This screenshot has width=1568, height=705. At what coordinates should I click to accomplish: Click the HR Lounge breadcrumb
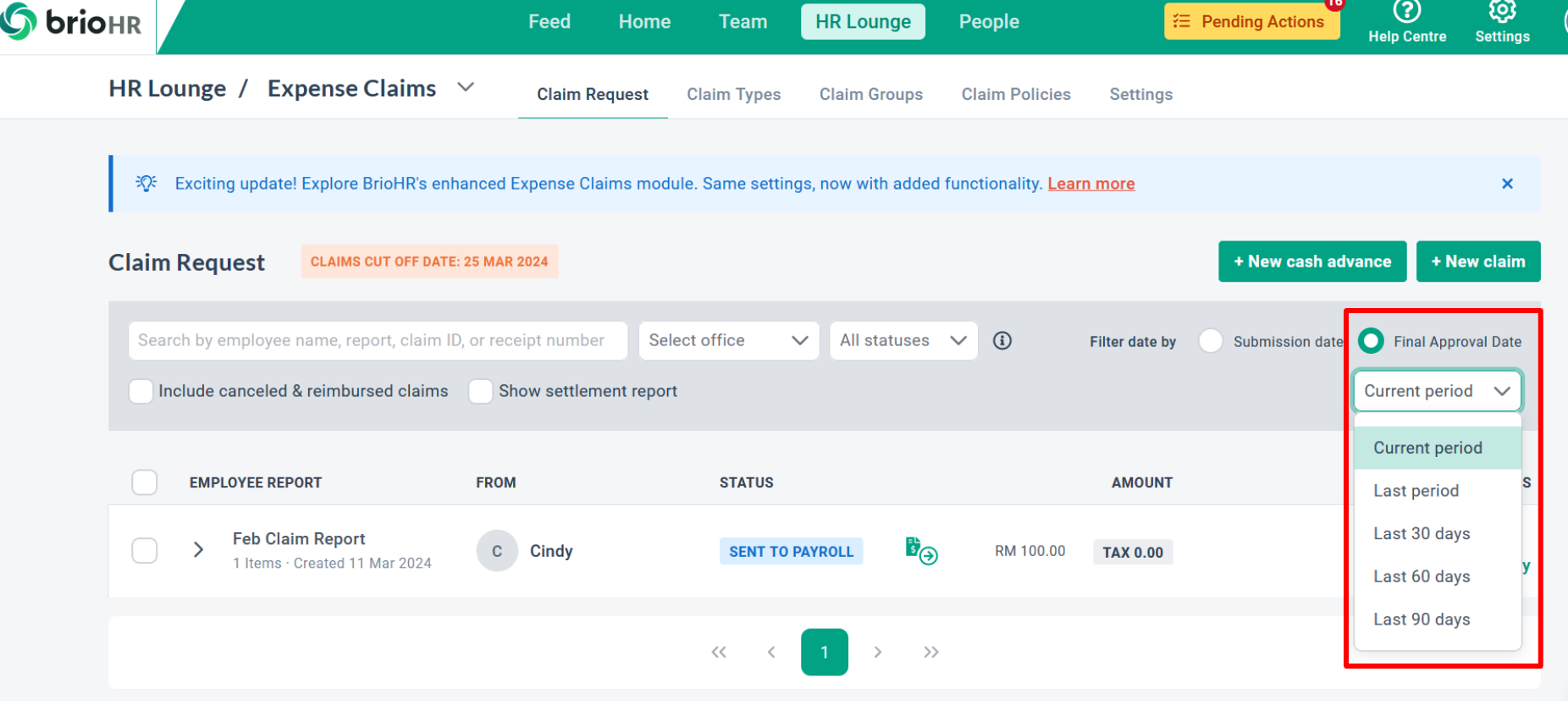168,88
